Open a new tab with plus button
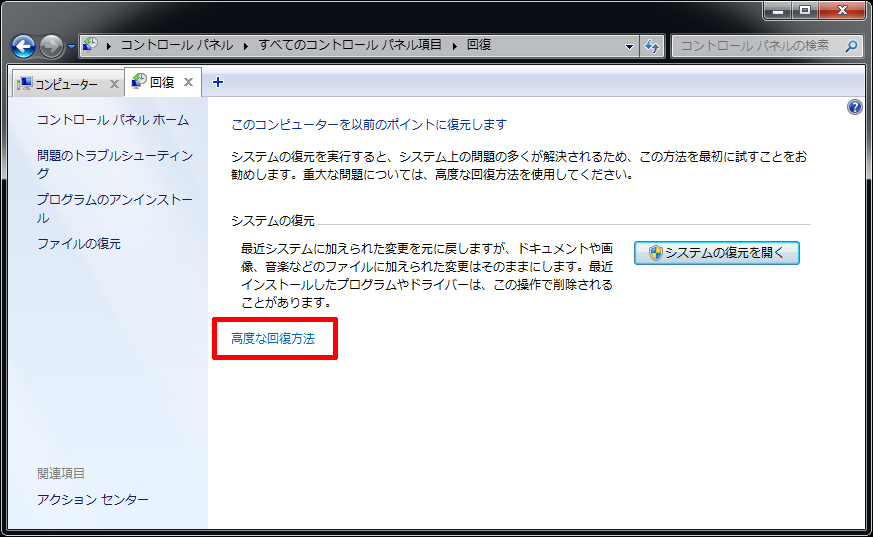This screenshot has width=873, height=537. pyautogui.click(x=218, y=82)
